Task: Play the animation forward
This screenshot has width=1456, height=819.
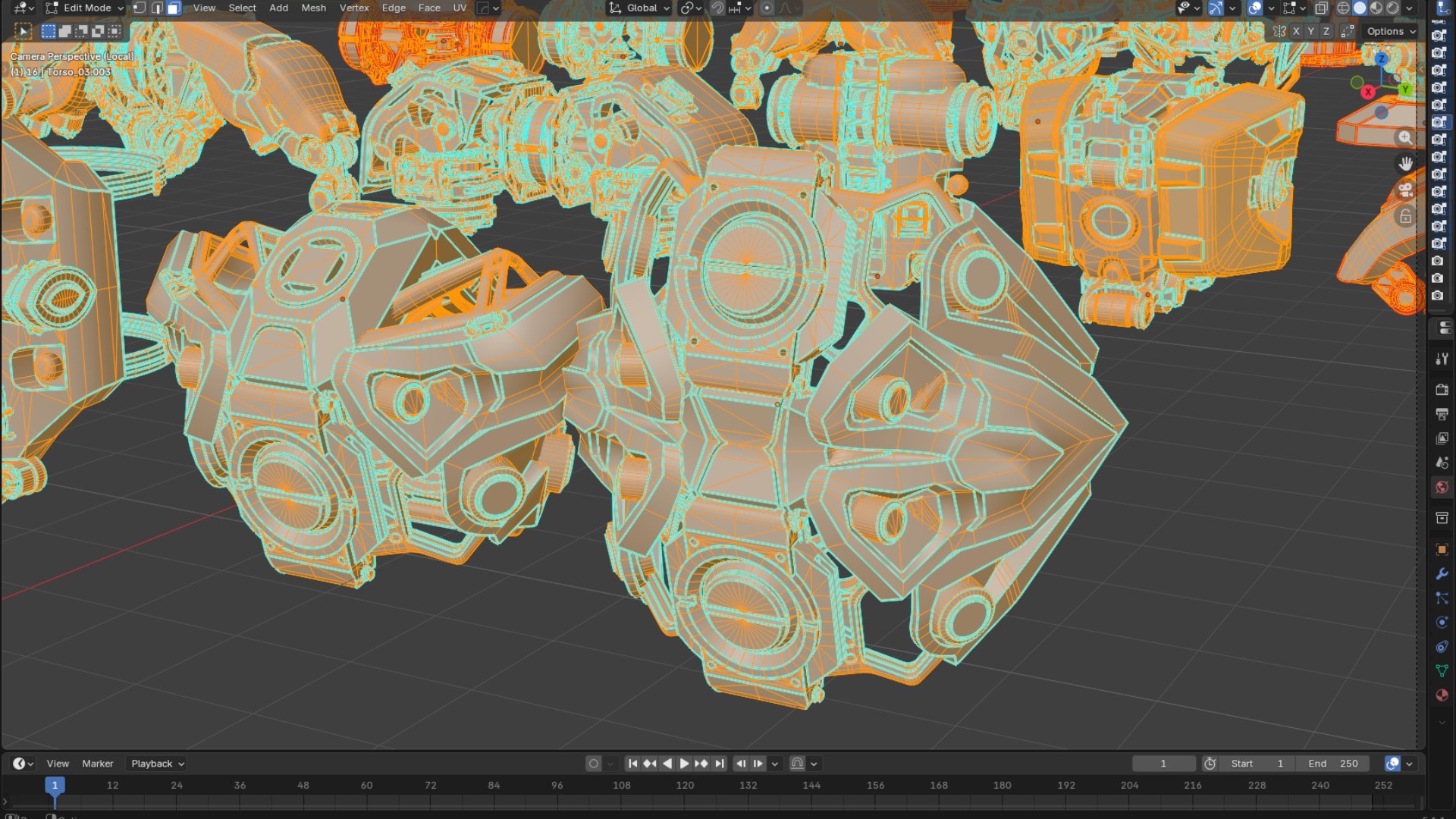Action: pyautogui.click(x=684, y=764)
